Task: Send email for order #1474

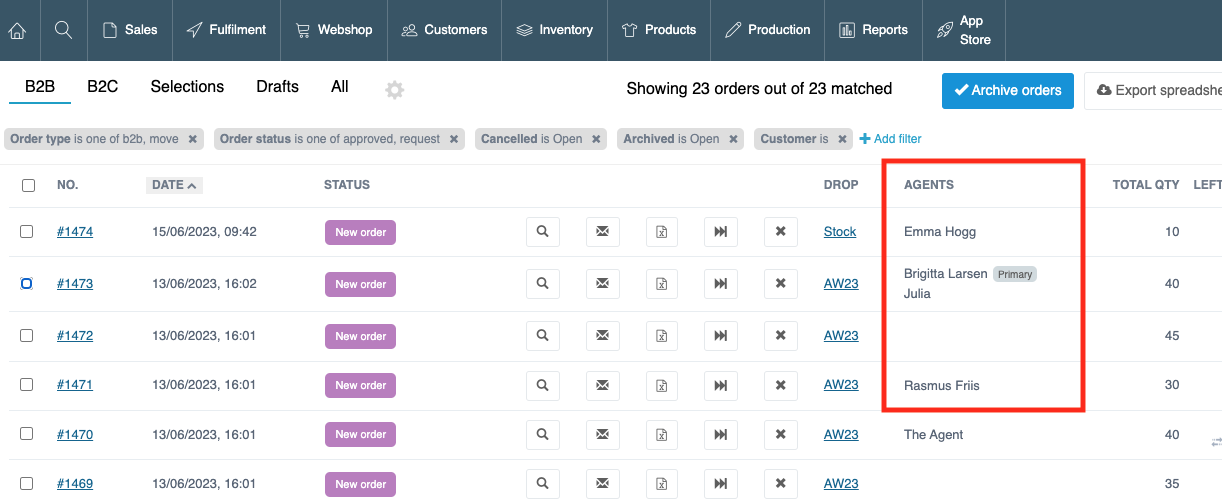Action: pos(602,232)
